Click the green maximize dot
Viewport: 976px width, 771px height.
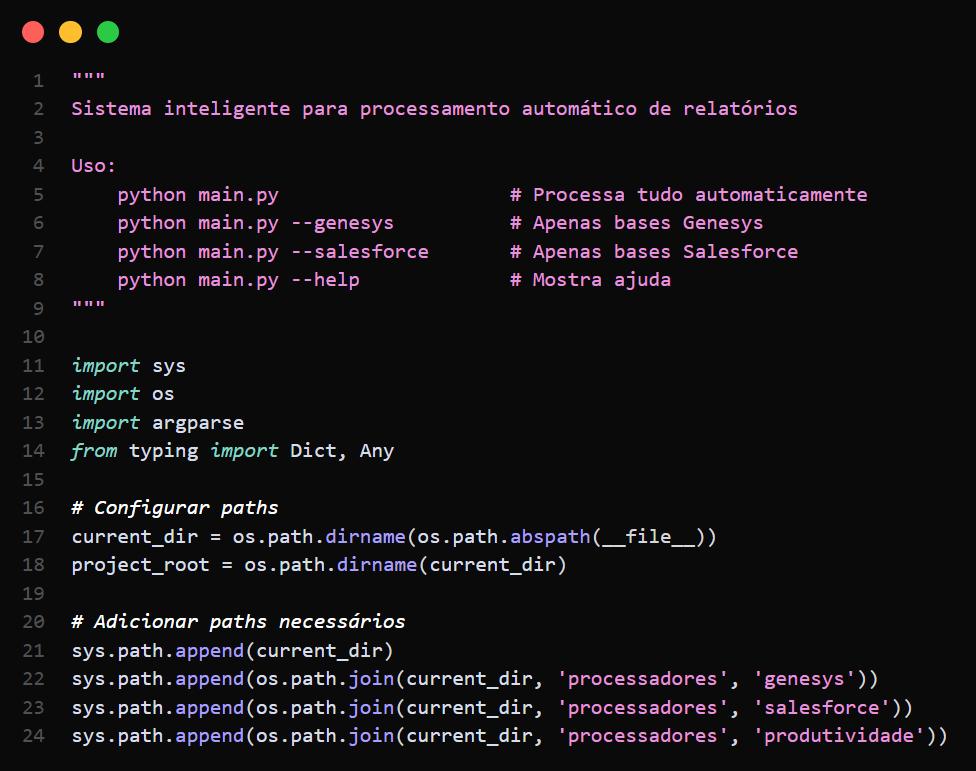(108, 32)
